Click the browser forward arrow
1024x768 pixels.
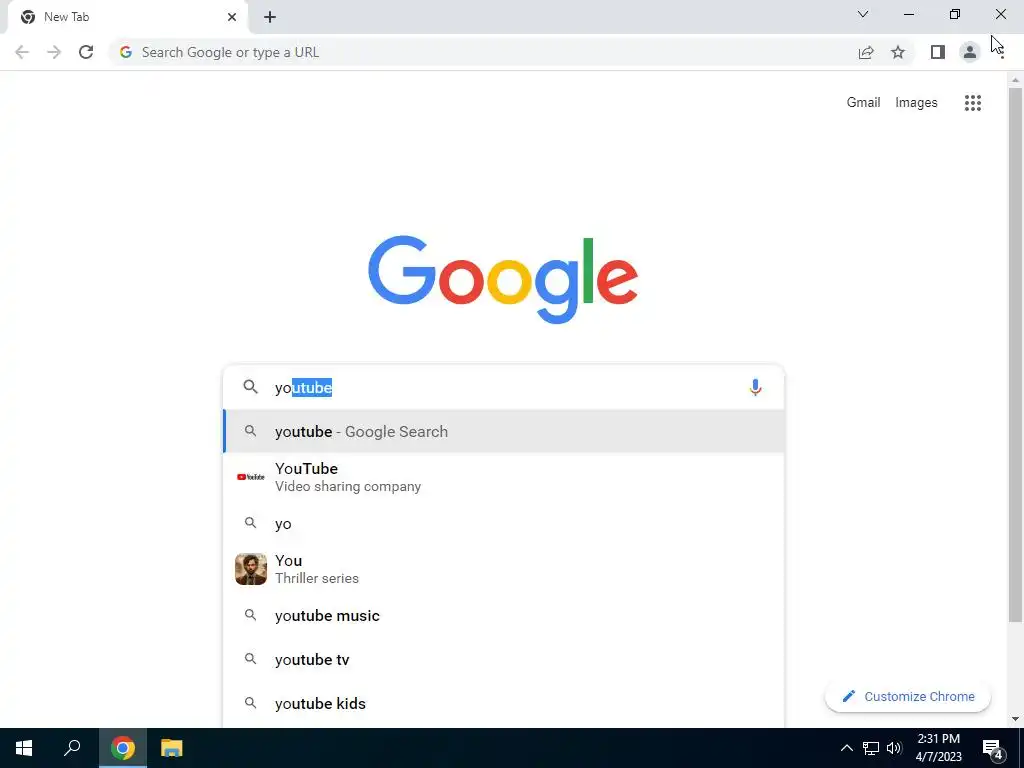[x=54, y=52]
